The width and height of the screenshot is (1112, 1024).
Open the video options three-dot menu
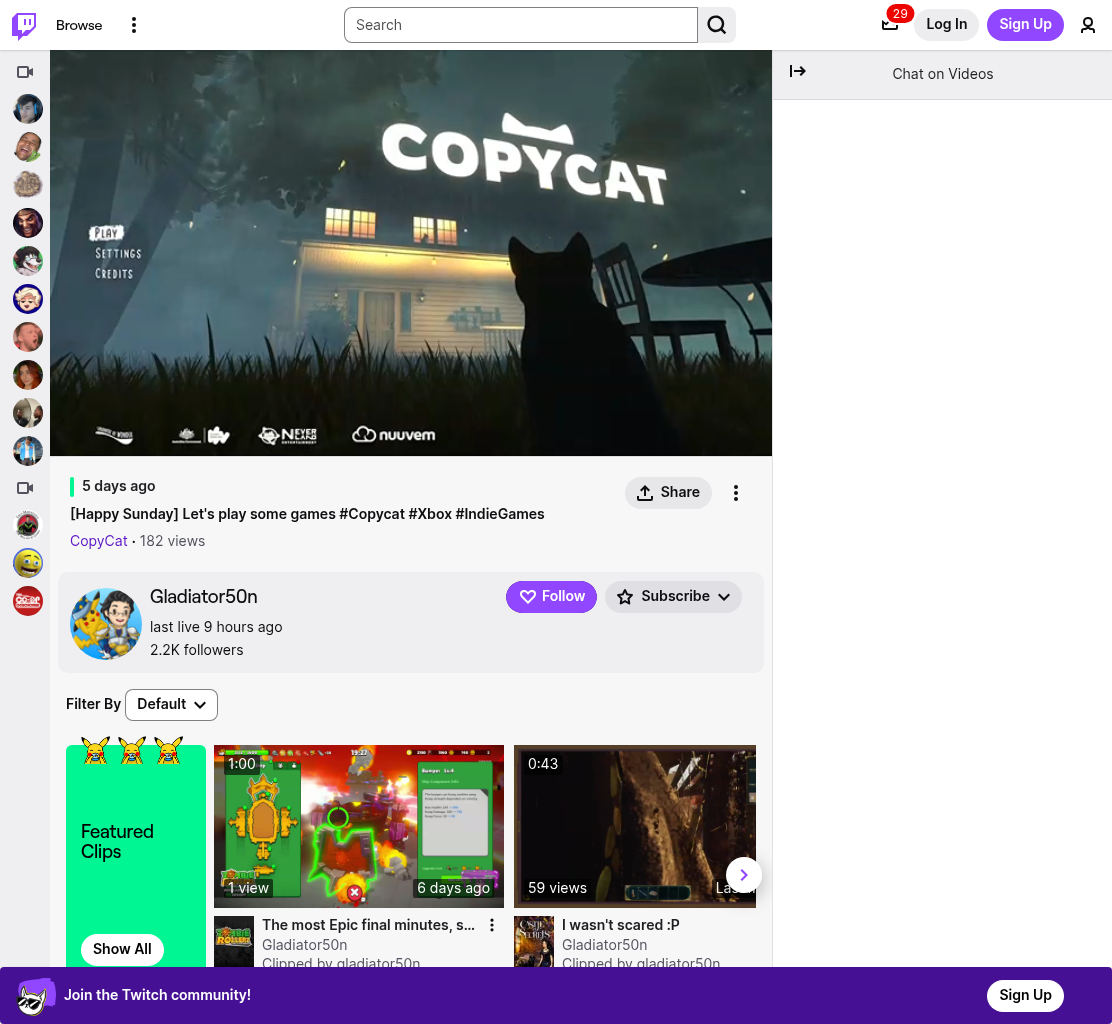point(735,493)
